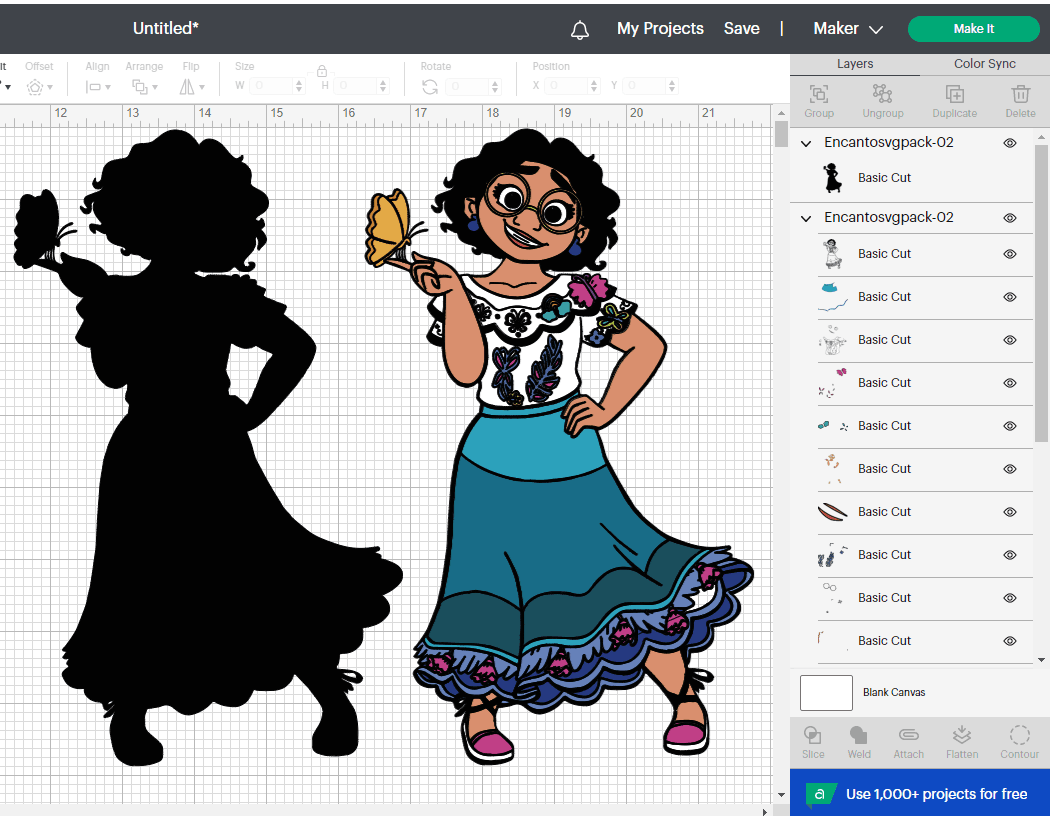Open the Maker machine dropdown
The image size is (1050, 816).
pos(848,29)
